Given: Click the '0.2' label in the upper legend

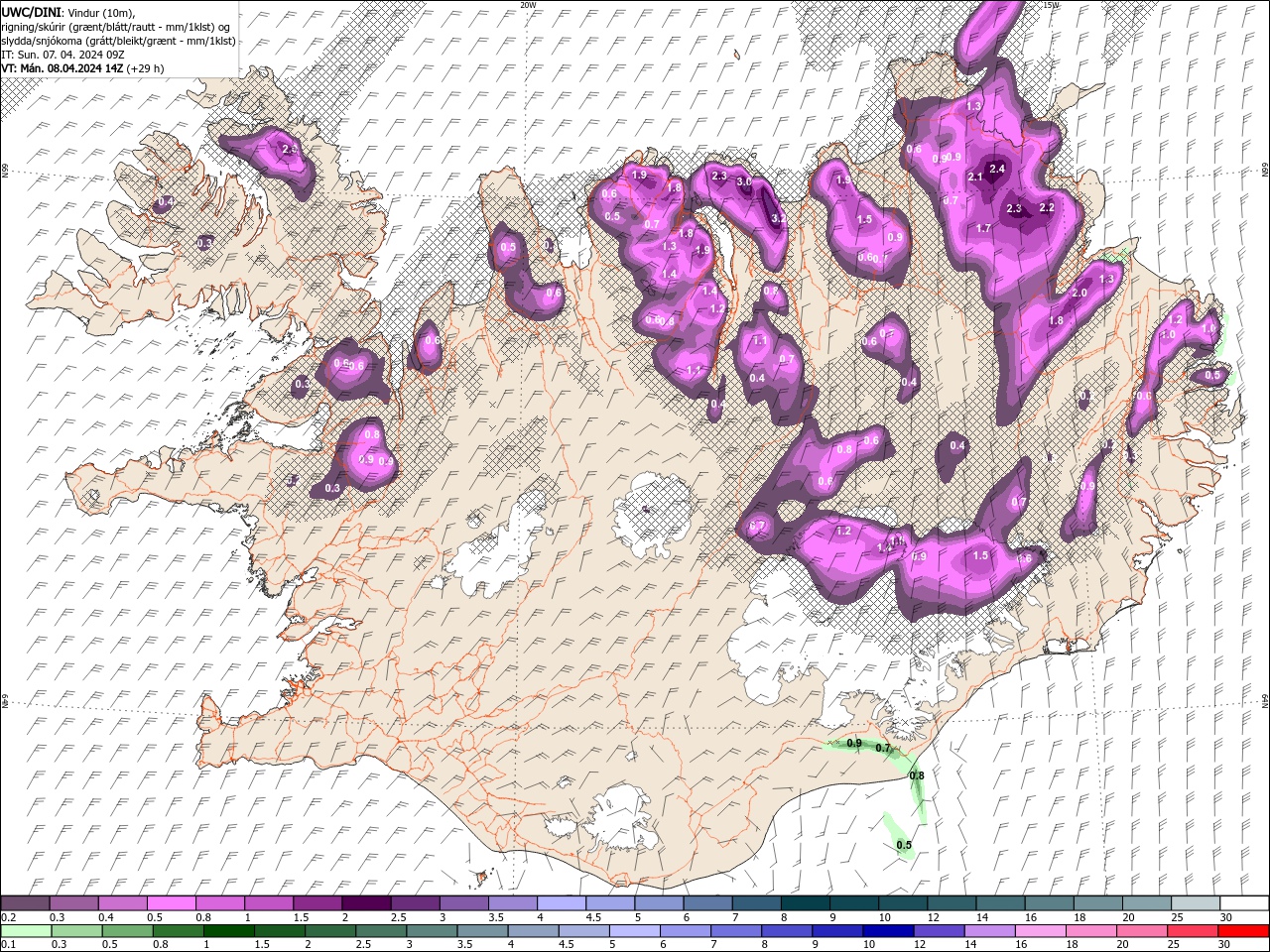Looking at the screenshot, I should (x=8, y=917).
